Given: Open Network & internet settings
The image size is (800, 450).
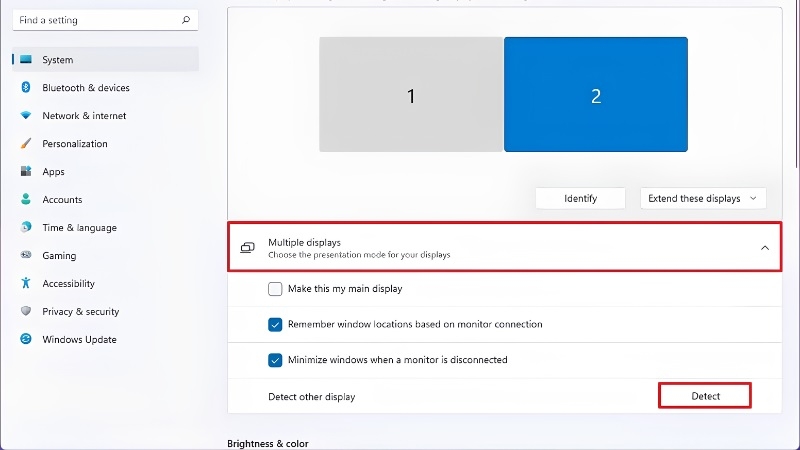Looking at the screenshot, I should click(84, 116).
